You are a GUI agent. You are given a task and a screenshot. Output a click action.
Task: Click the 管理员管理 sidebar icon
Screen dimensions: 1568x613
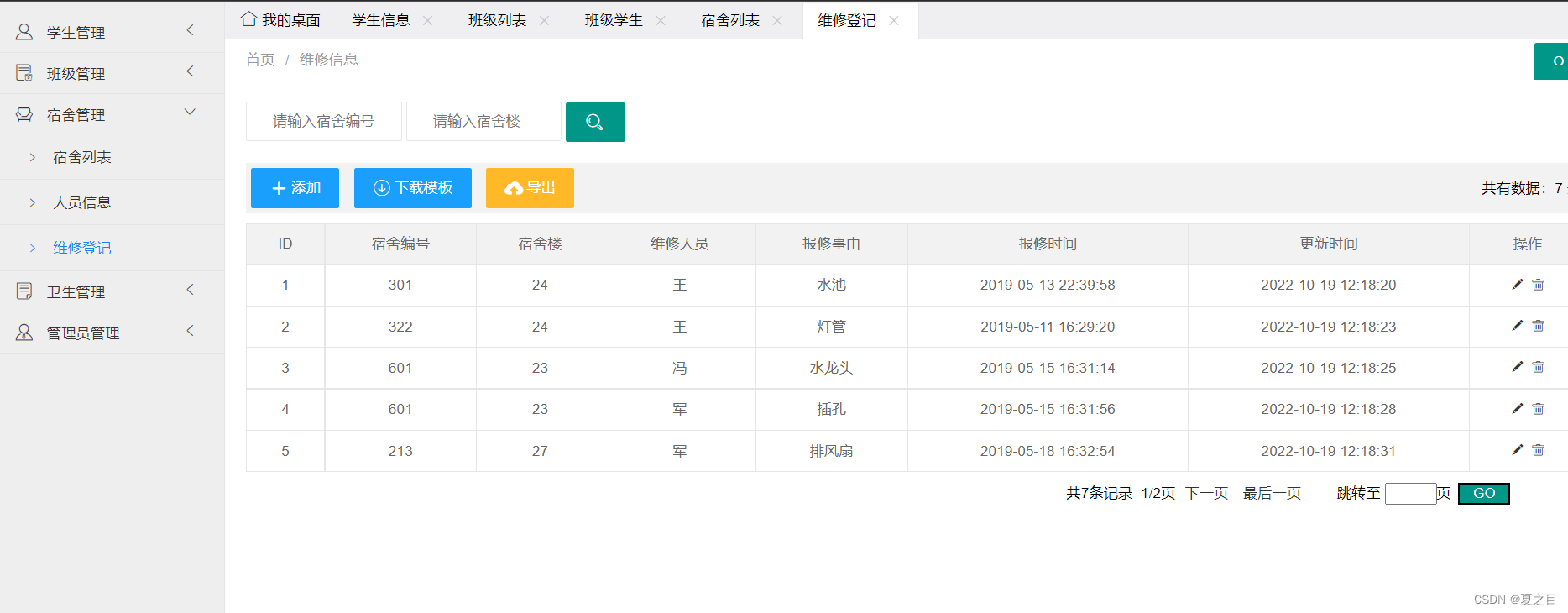pyautogui.click(x=24, y=333)
